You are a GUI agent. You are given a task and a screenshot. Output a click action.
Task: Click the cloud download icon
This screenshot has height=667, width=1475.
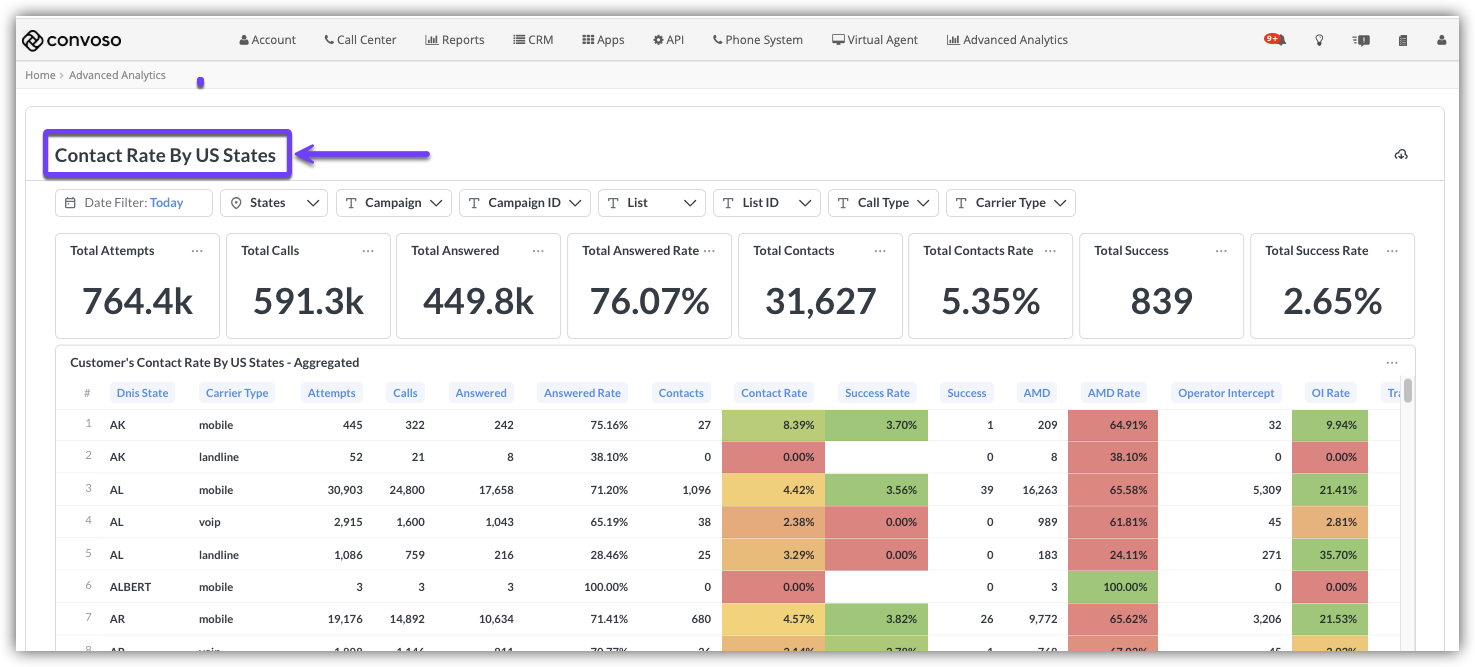pyautogui.click(x=1401, y=155)
